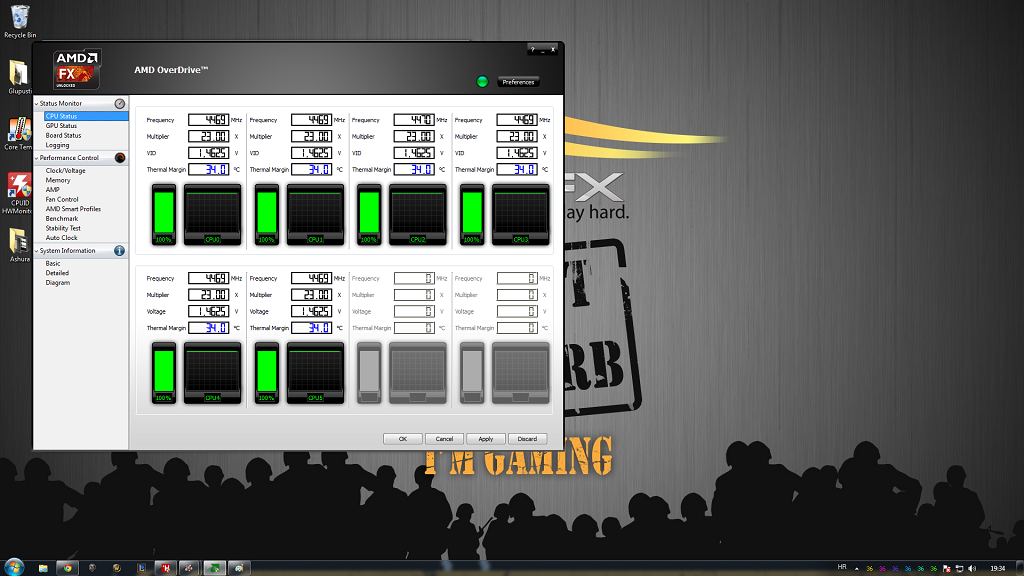Open the CPUID HWMonitor desktop shortcut
The width and height of the screenshot is (1024, 576).
(x=18, y=193)
